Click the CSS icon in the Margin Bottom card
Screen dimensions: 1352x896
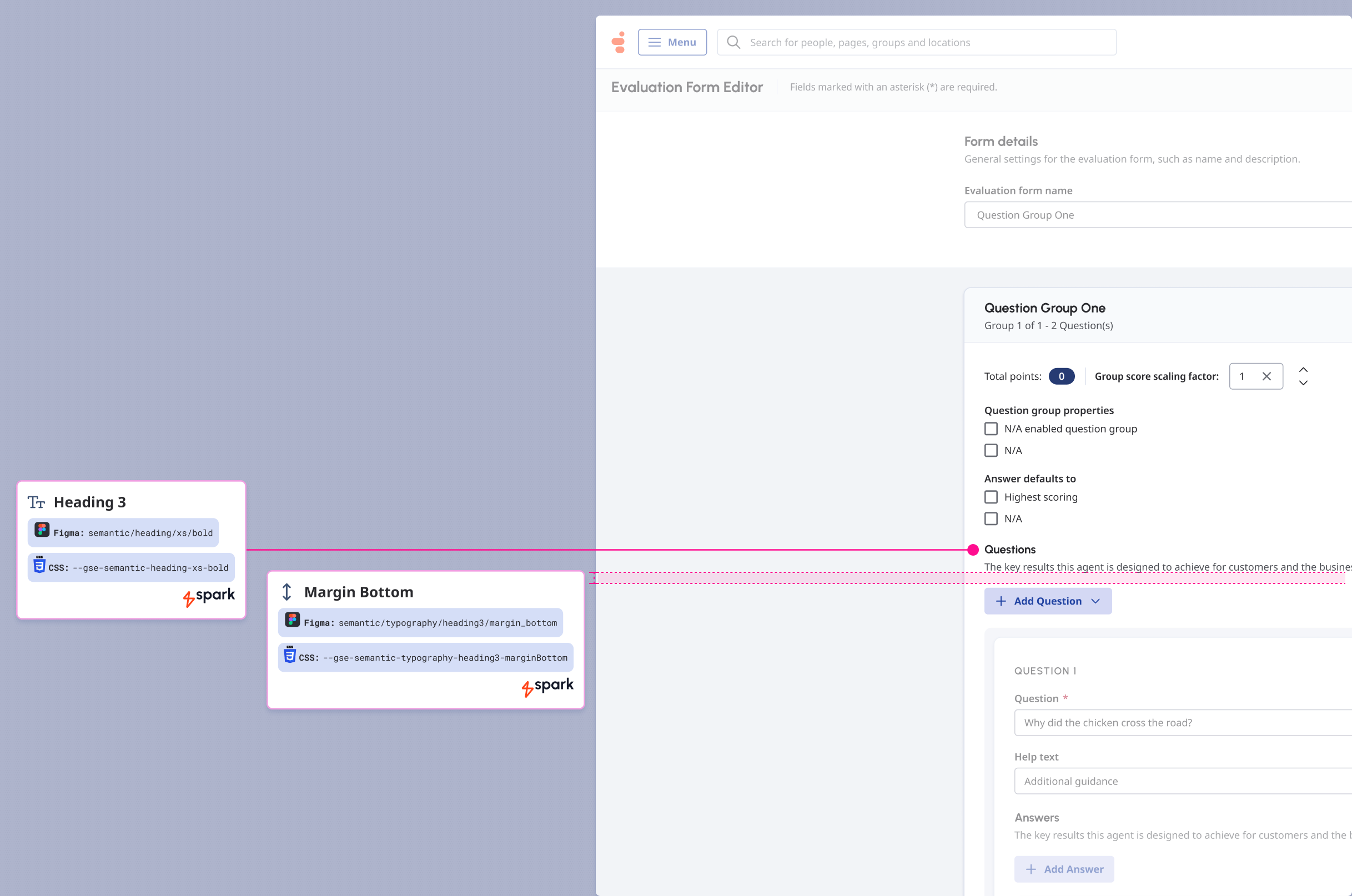click(290, 655)
